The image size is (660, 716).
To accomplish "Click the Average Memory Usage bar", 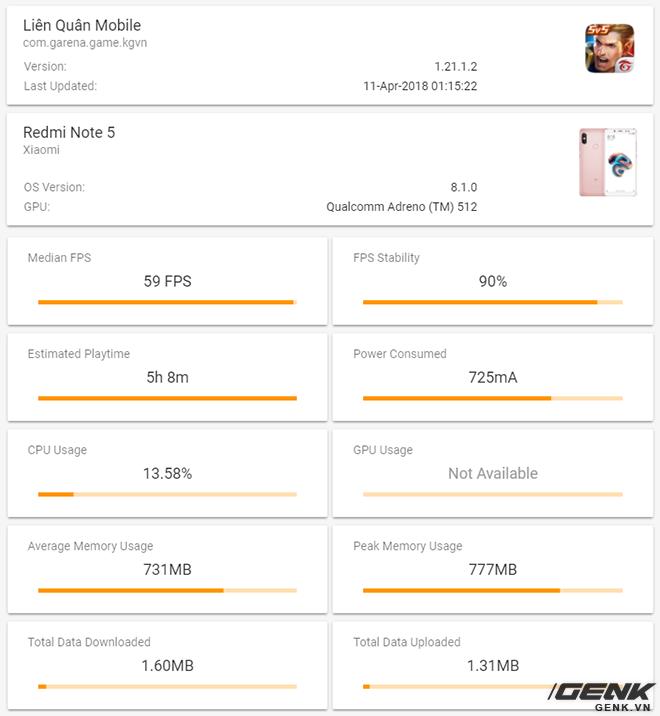I will click(x=167, y=590).
